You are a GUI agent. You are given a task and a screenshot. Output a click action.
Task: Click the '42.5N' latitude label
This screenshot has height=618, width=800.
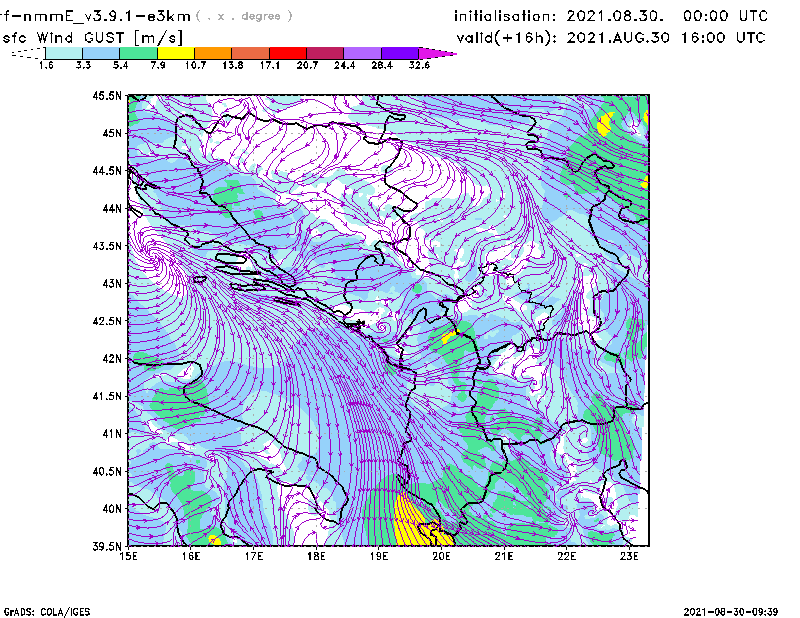point(107,321)
